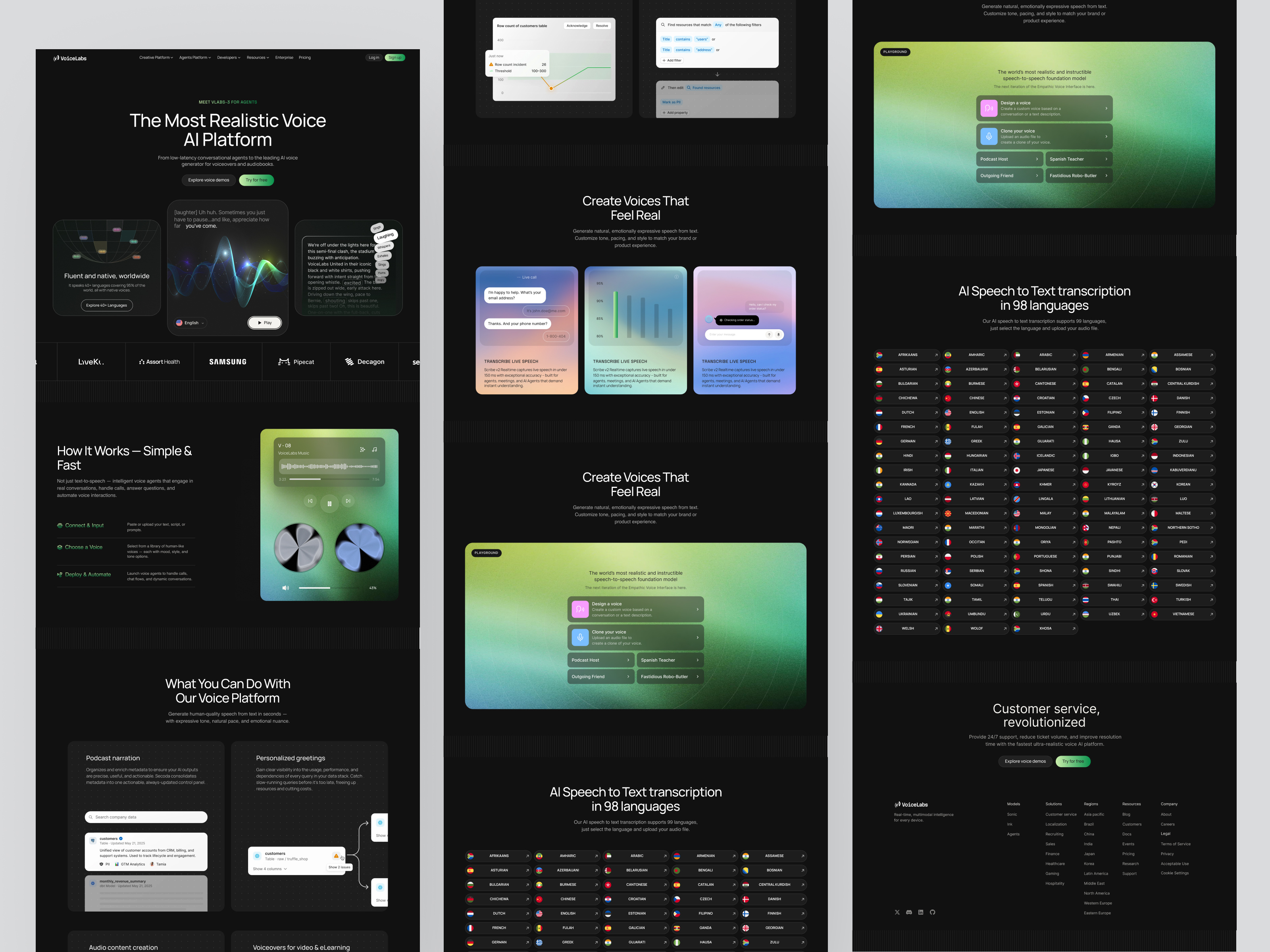
Task: Click the Try for free button
Action: (x=256, y=180)
